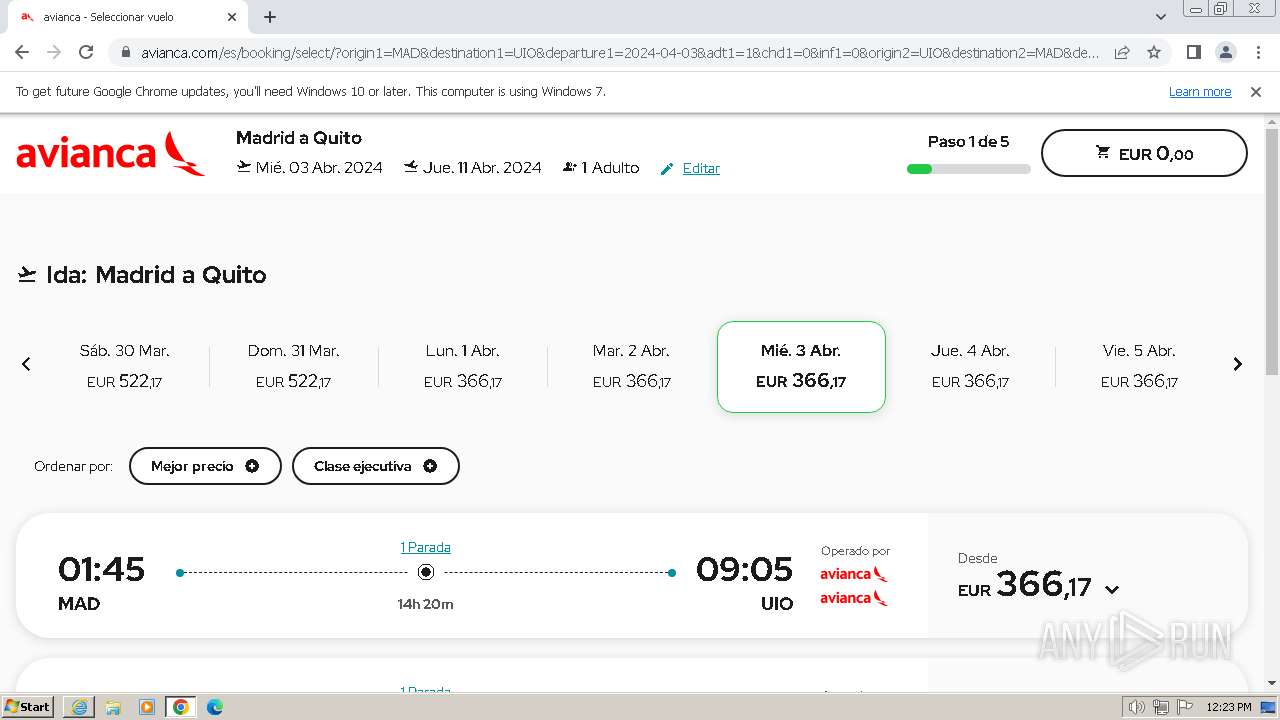Open the shopping cart EUR 0,00 button
Image resolution: width=1280 pixels, height=720 pixels.
(x=1144, y=153)
